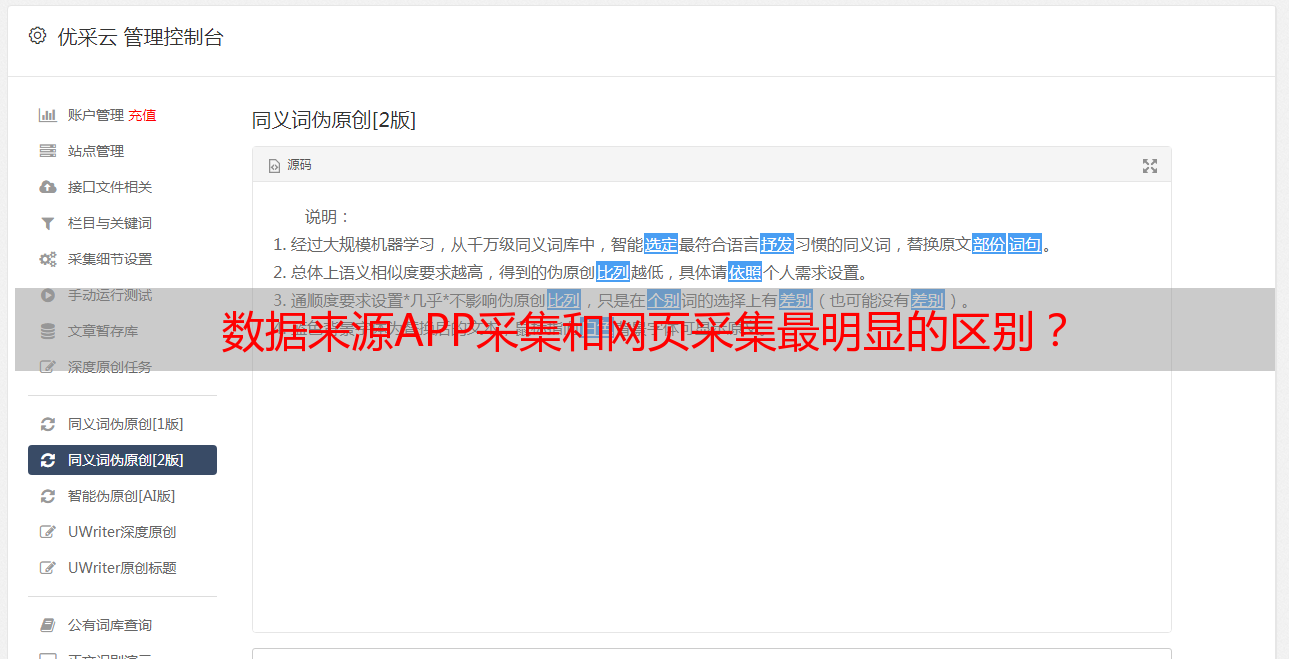Click the 深度原创任务 edit icon

point(47,367)
